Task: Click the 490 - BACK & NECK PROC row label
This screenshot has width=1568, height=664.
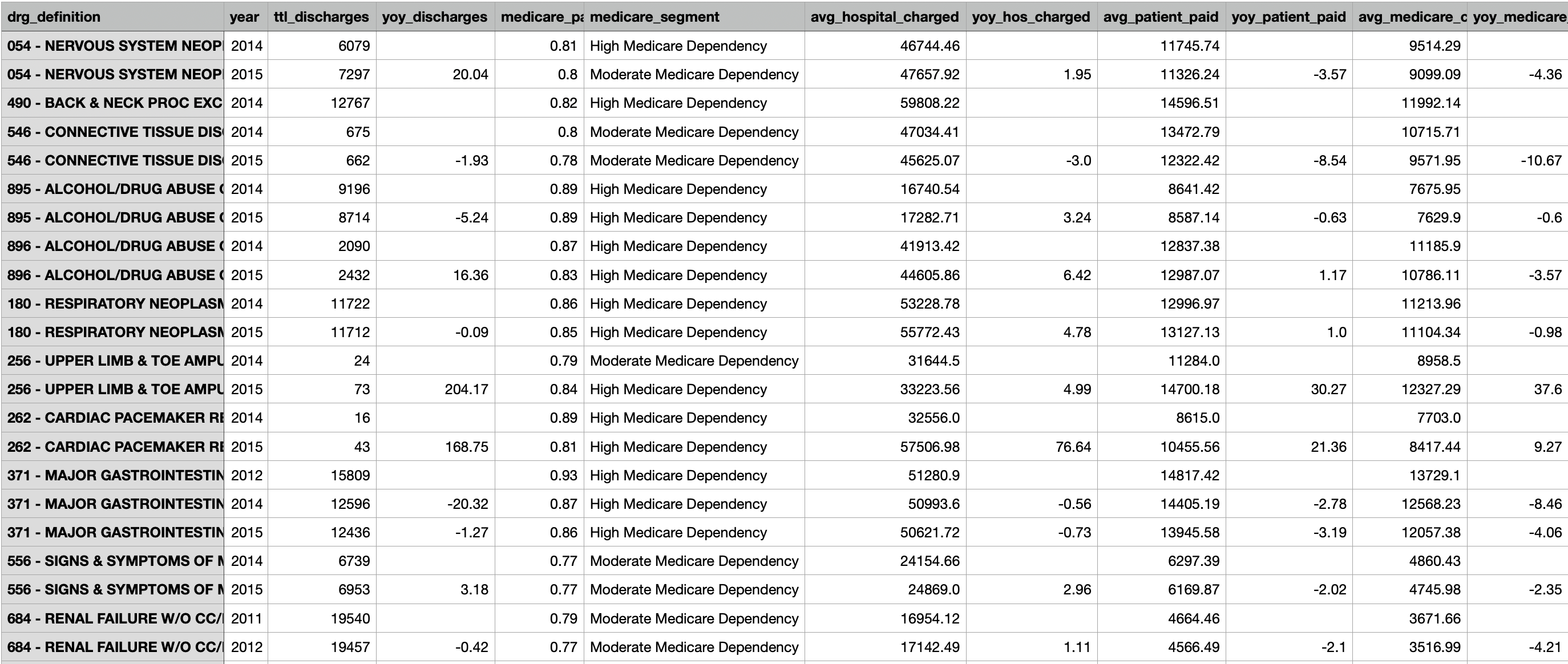Action: click(x=110, y=103)
